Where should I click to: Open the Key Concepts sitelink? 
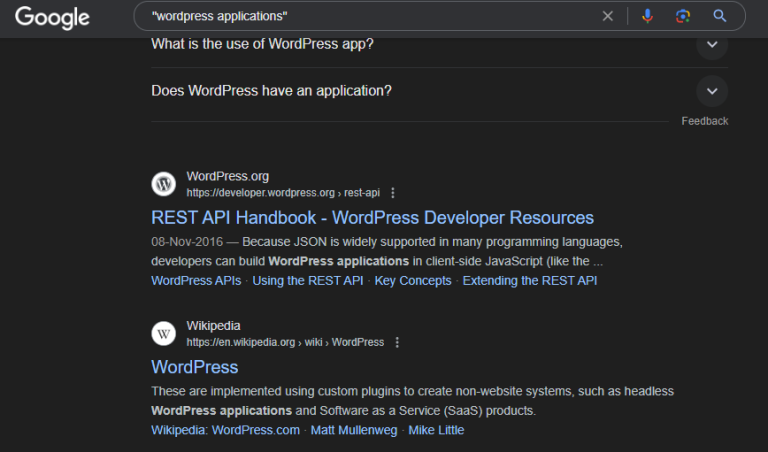413,281
